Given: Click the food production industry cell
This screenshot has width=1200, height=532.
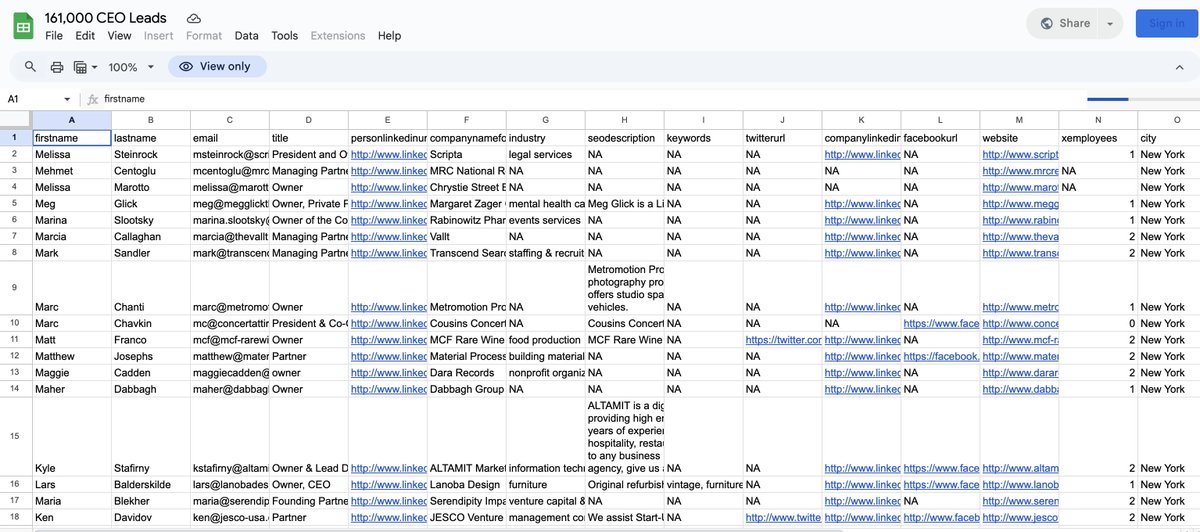Looking at the screenshot, I should (x=546, y=340).
